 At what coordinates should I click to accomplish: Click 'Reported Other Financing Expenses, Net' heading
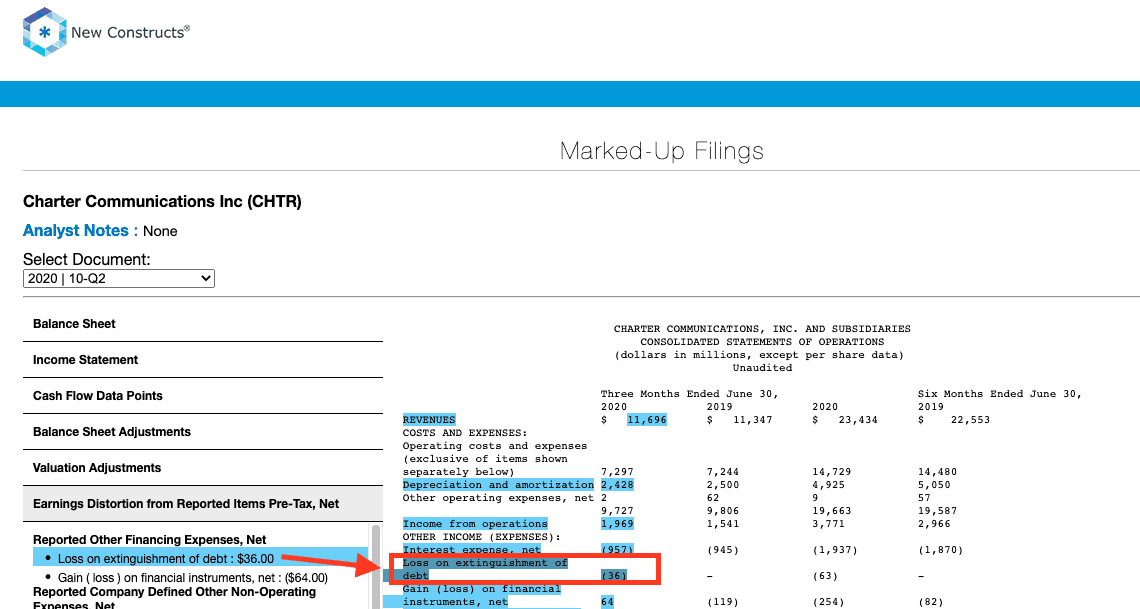tap(149, 540)
